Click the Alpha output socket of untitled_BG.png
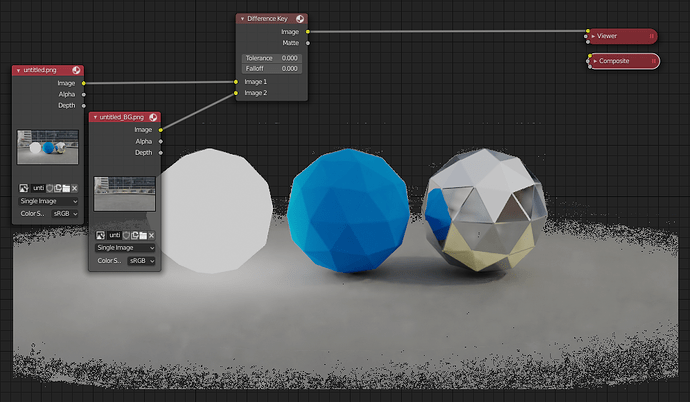690x402 pixels. click(x=161, y=142)
